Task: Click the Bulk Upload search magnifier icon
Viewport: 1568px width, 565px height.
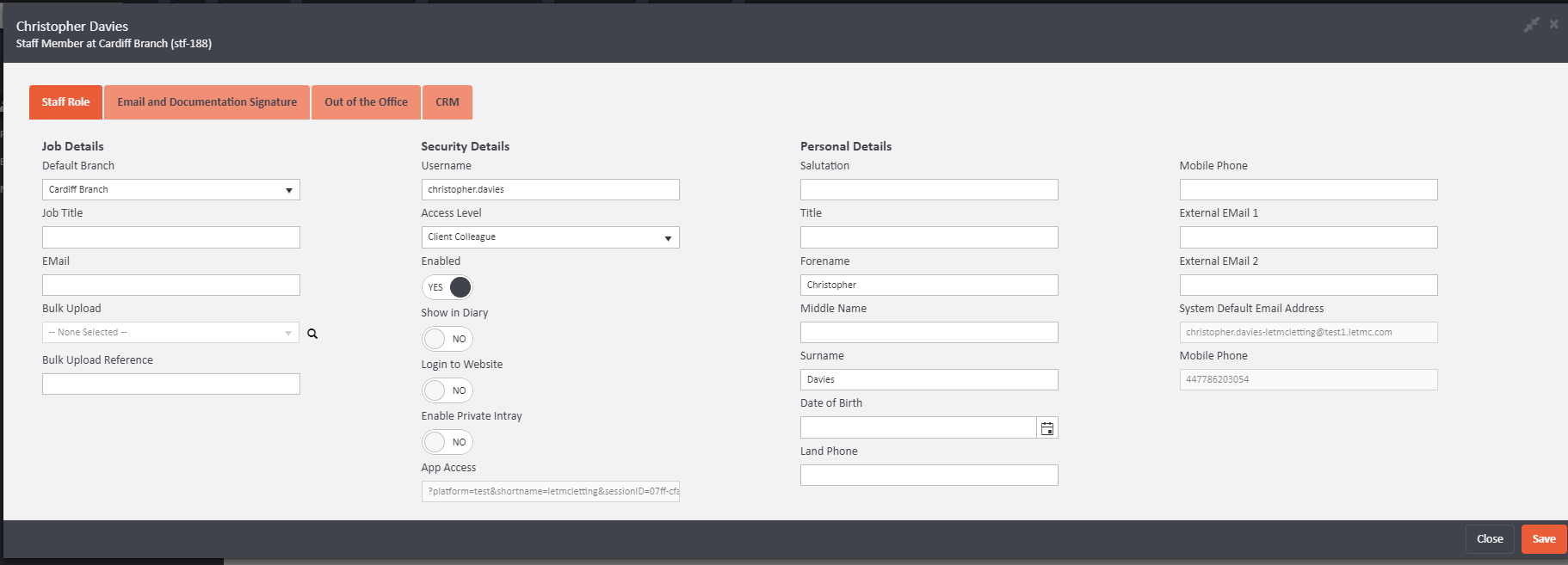Action: coord(312,334)
